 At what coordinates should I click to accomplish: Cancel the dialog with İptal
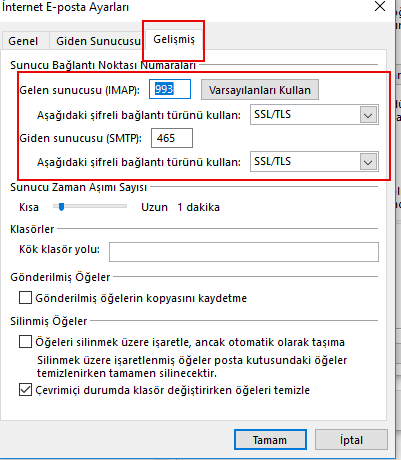(351, 440)
